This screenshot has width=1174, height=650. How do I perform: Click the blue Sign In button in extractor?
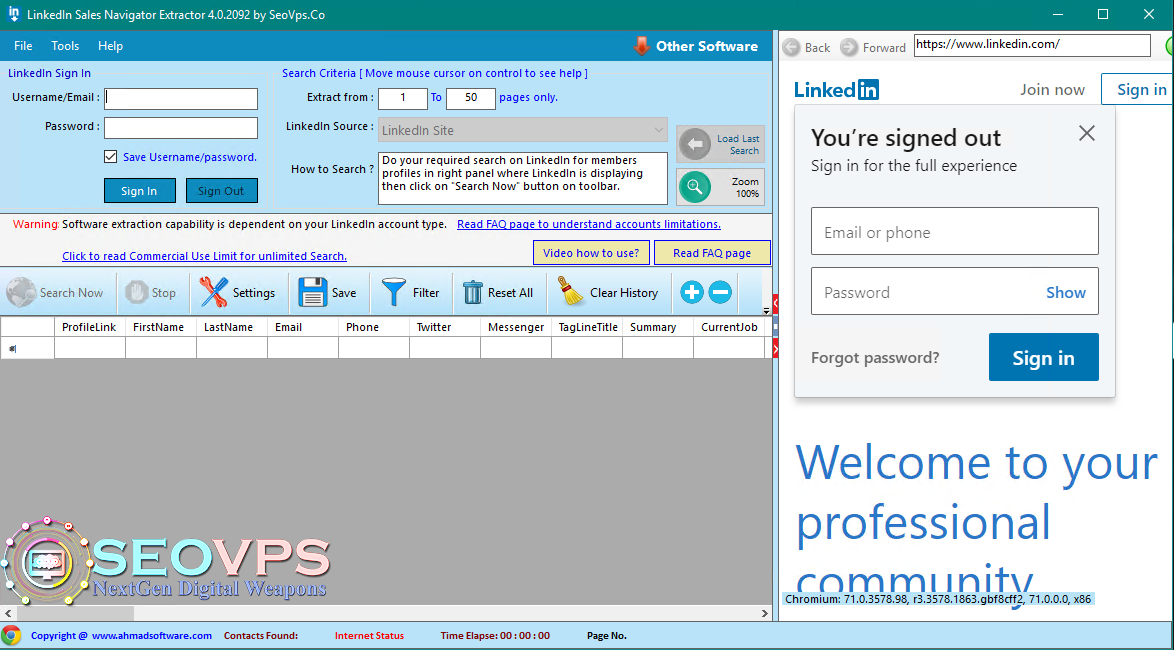(x=139, y=190)
